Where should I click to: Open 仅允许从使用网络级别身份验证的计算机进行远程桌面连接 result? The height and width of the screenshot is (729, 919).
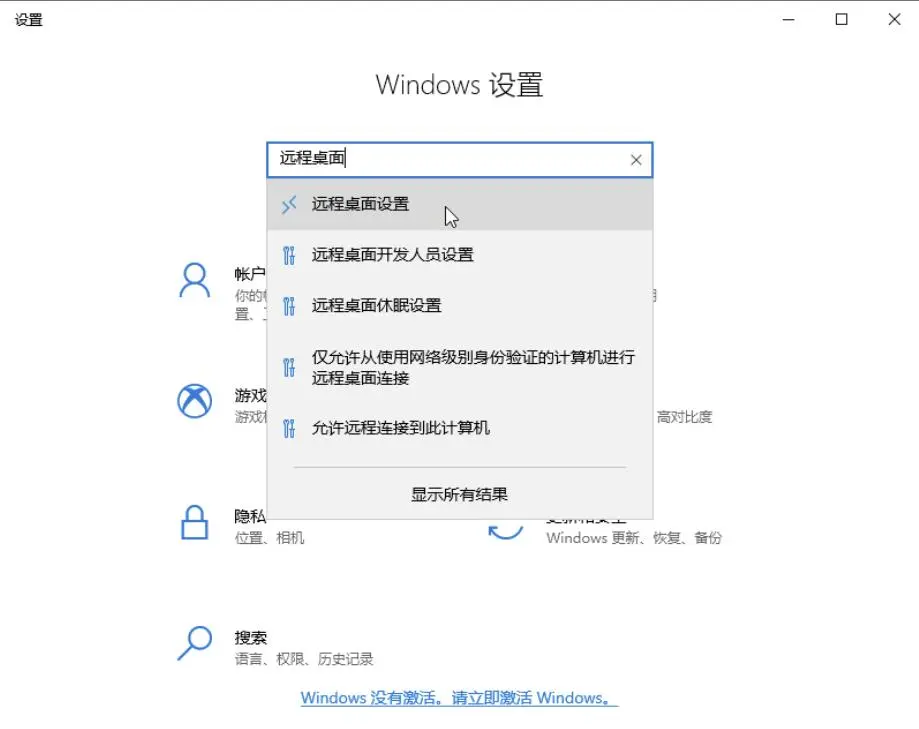click(460, 367)
